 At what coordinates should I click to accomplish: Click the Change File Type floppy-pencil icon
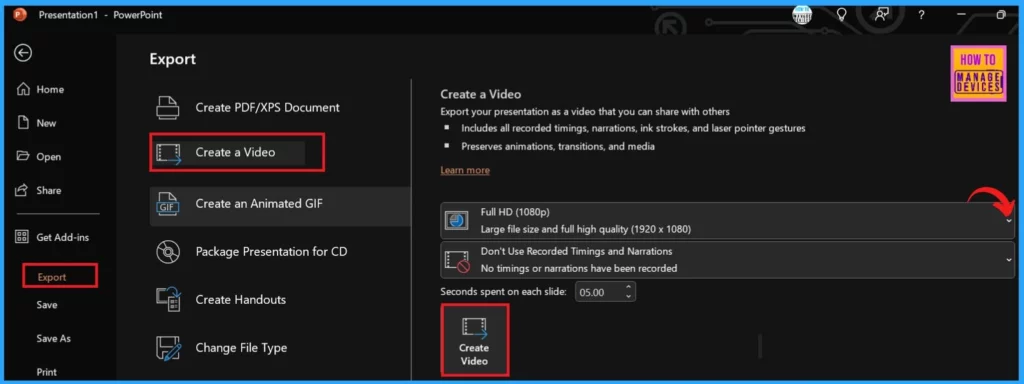(x=168, y=349)
